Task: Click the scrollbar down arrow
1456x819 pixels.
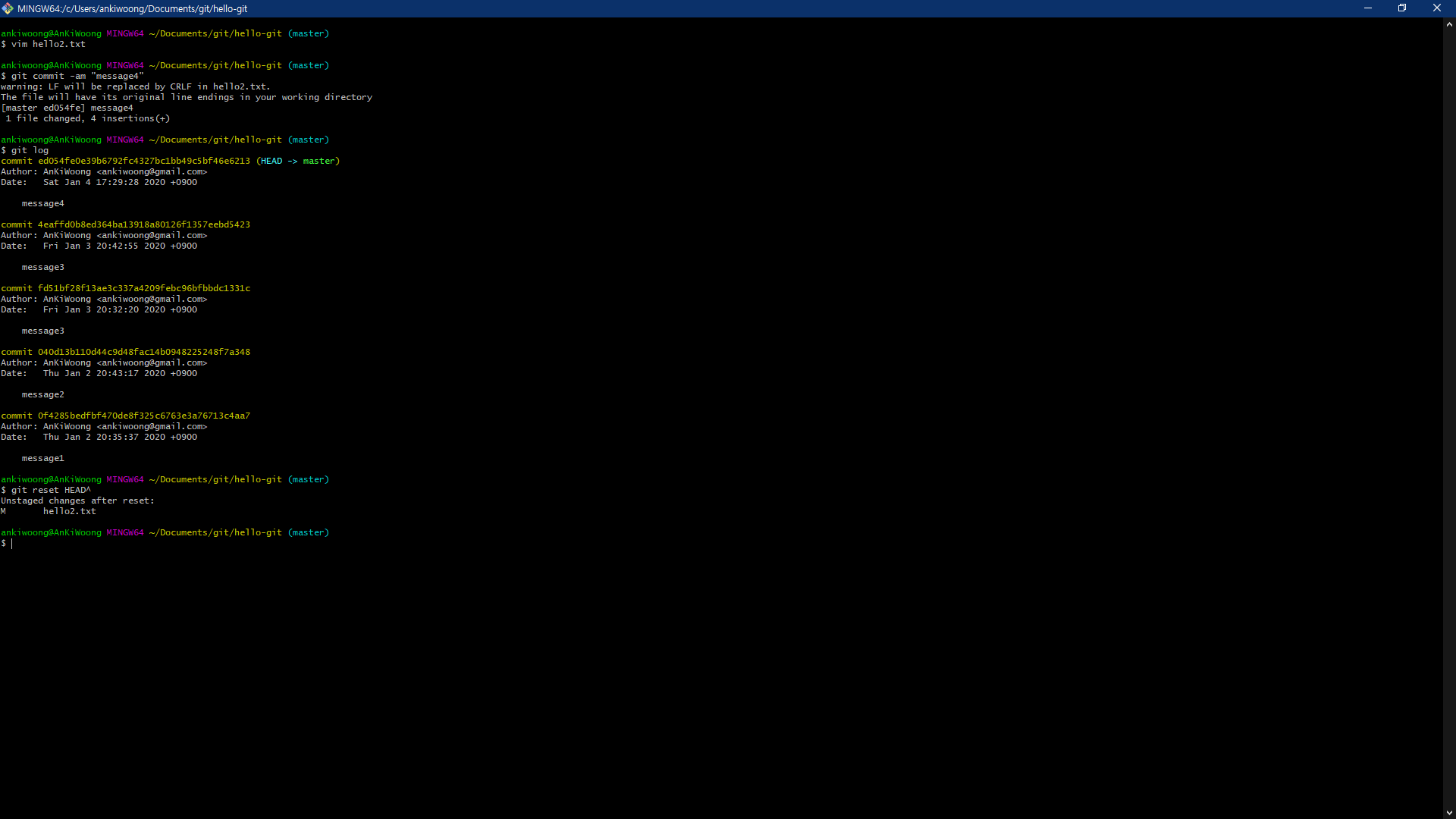Action: [x=1449, y=812]
